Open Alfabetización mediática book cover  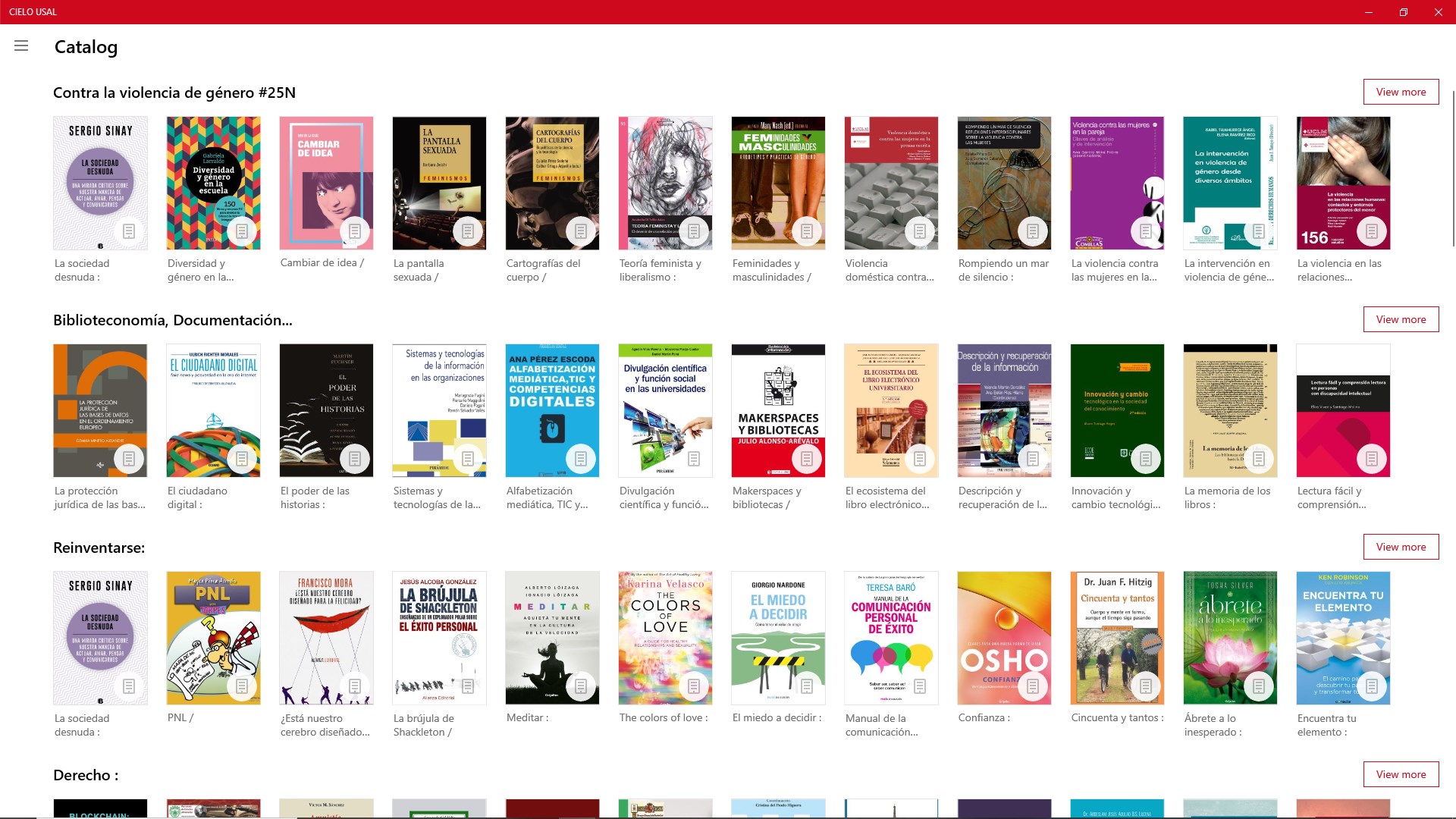[x=552, y=402]
